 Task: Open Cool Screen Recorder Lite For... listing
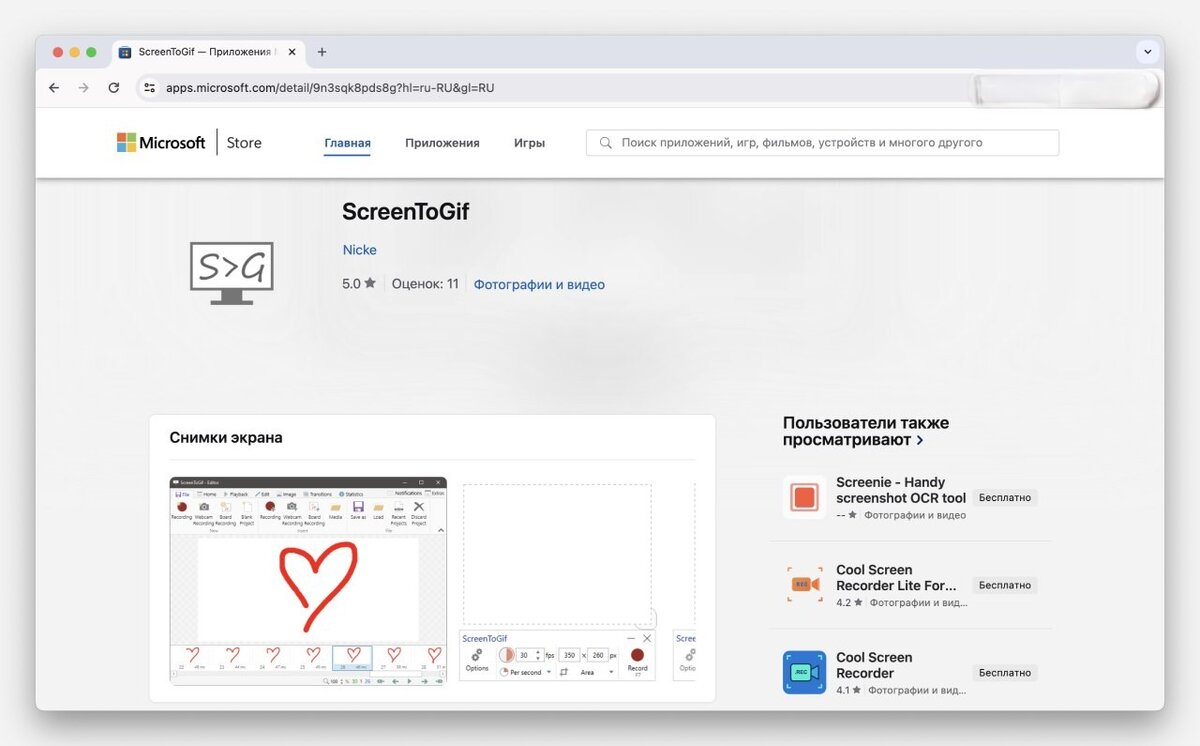coord(896,577)
